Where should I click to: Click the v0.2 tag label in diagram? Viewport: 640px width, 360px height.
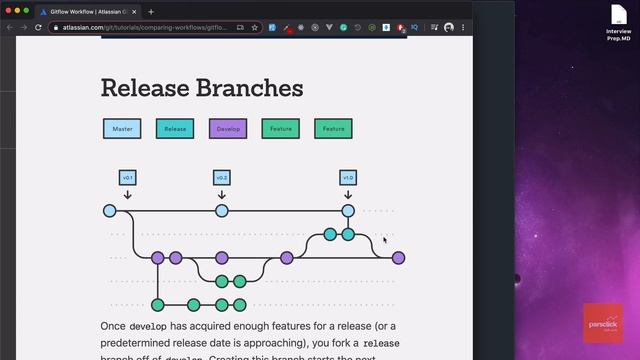(222, 178)
